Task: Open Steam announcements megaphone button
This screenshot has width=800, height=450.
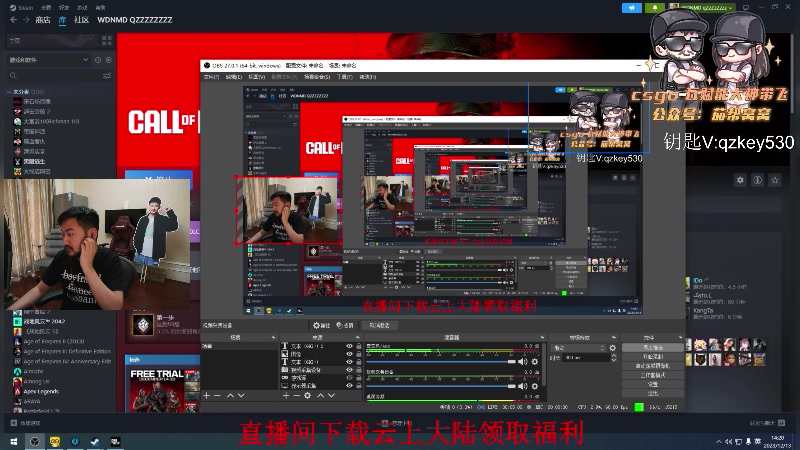Action: pos(632,8)
